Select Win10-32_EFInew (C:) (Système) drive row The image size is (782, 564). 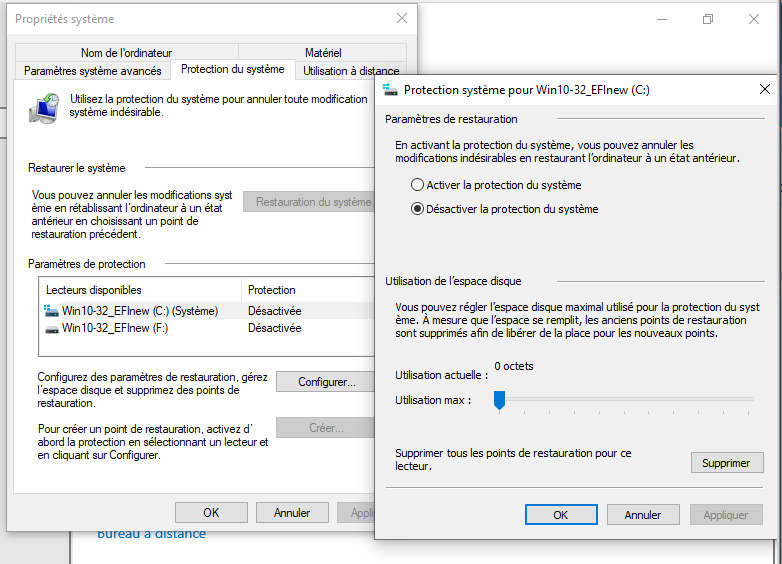[x=208, y=311]
